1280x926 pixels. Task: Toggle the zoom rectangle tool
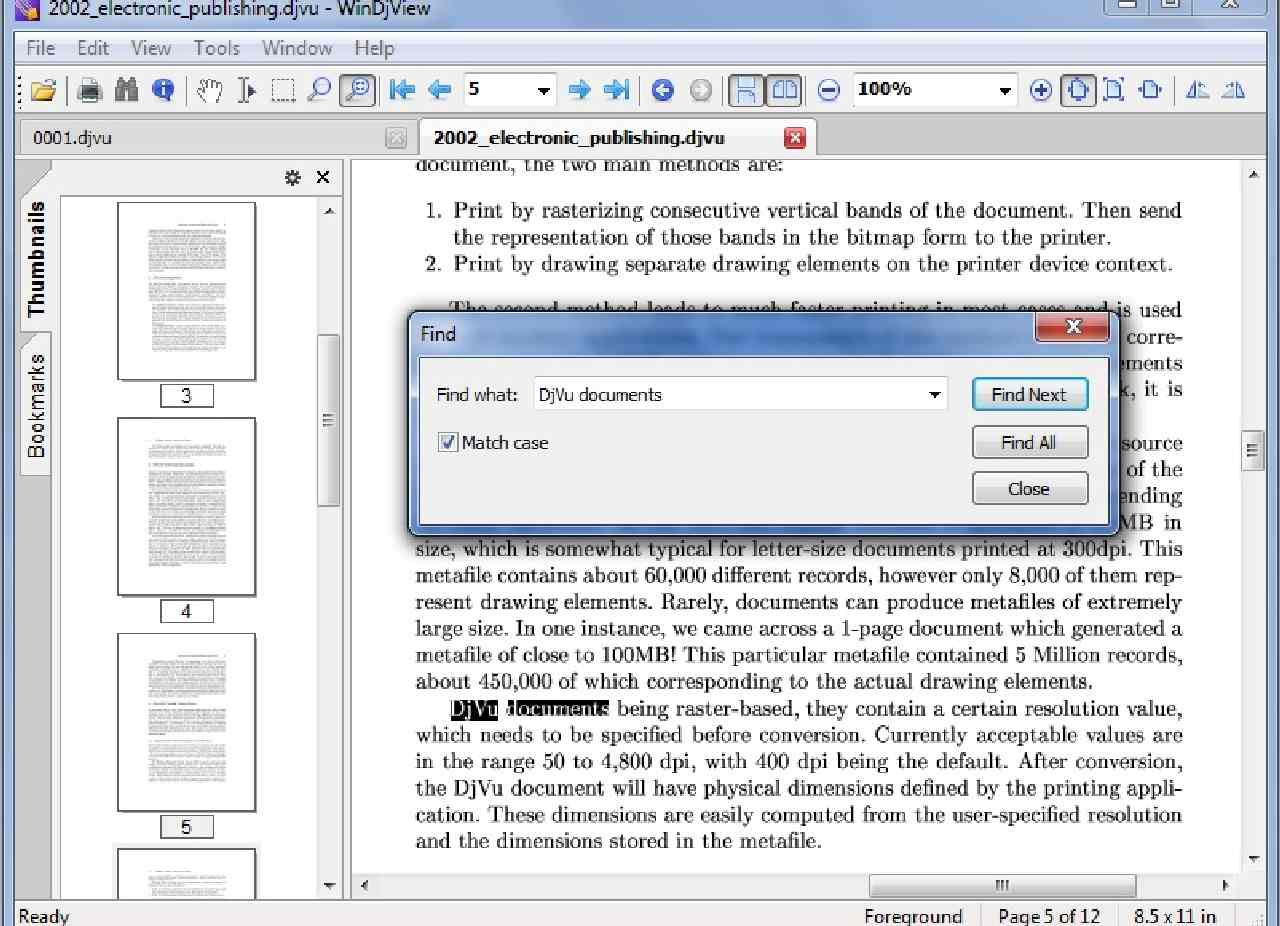(x=357, y=90)
